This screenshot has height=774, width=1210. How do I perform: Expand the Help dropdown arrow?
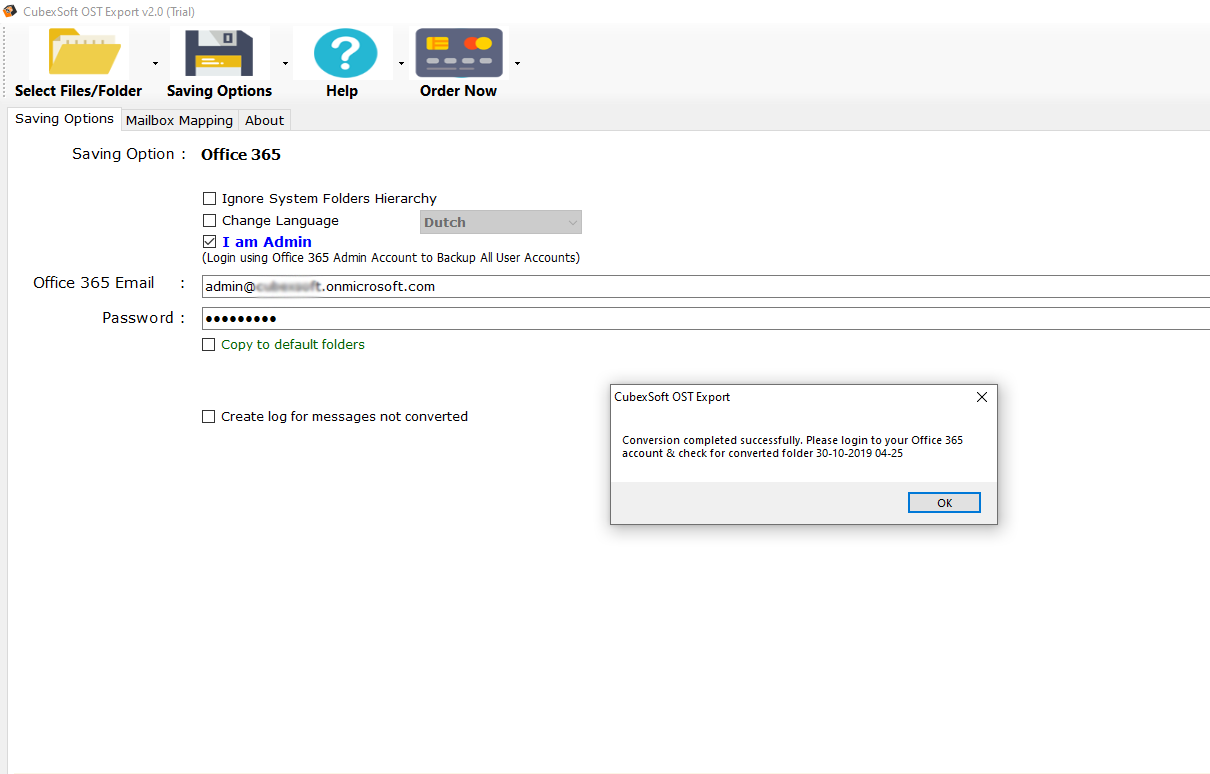401,64
